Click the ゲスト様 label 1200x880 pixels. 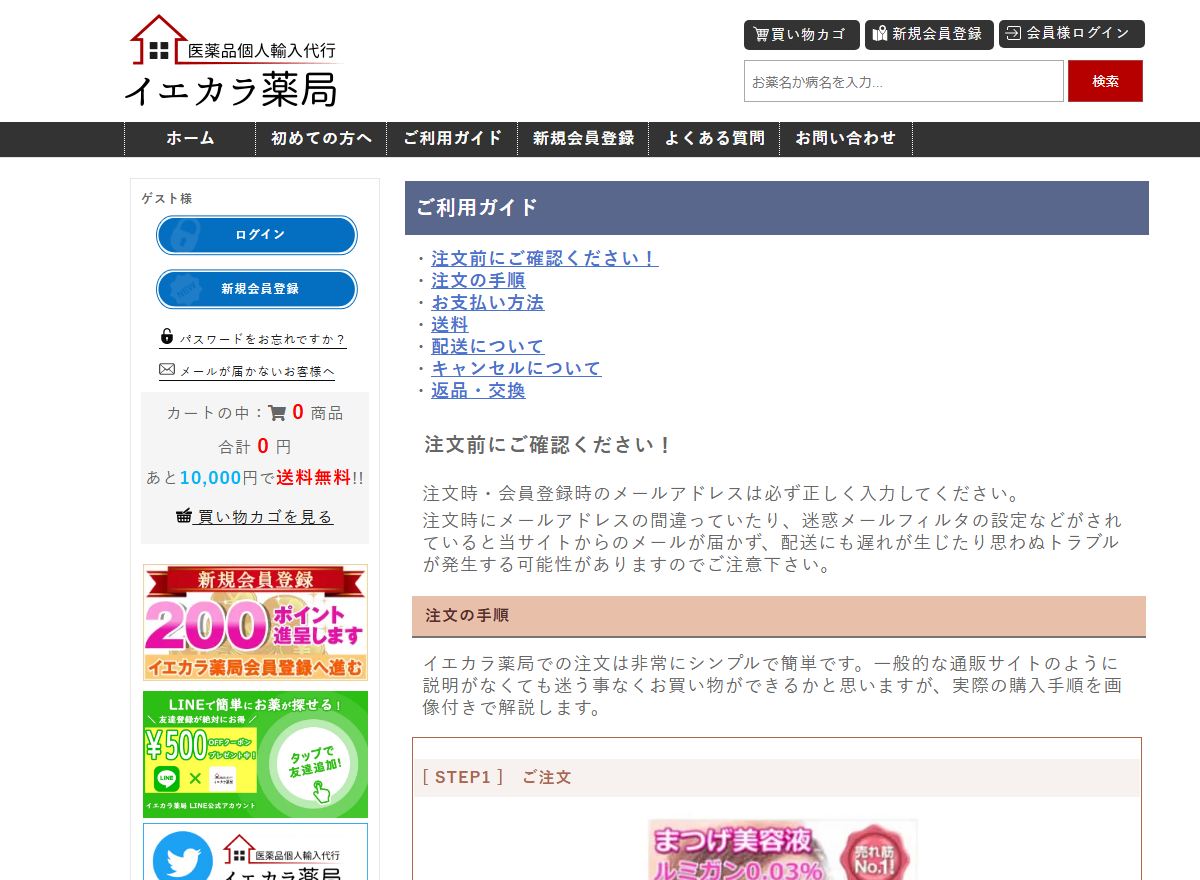pyautogui.click(x=167, y=199)
